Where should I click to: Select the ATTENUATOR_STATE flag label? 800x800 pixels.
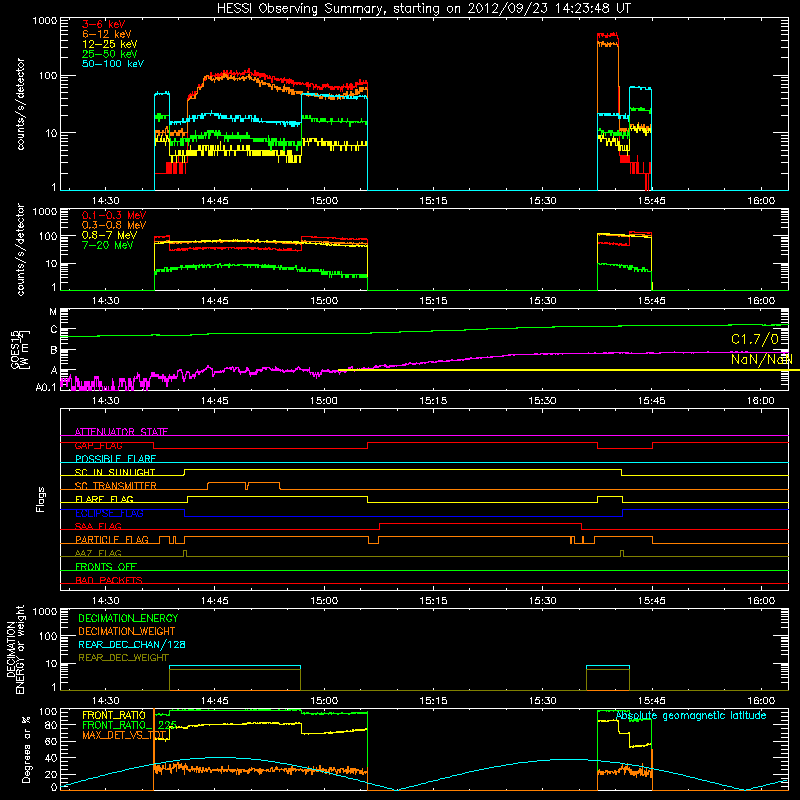pyautogui.click(x=121, y=432)
